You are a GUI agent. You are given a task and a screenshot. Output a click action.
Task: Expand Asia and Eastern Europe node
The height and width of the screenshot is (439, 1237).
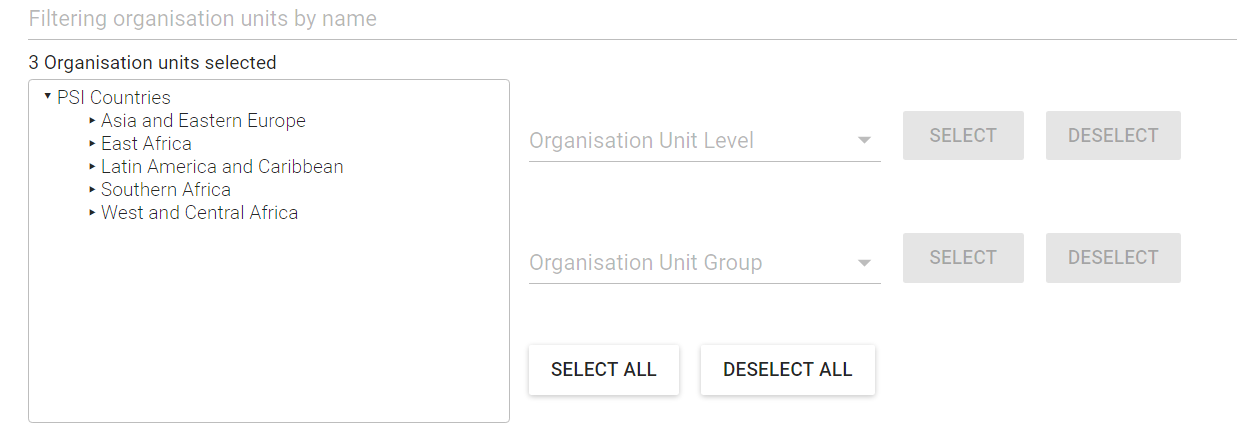click(93, 120)
